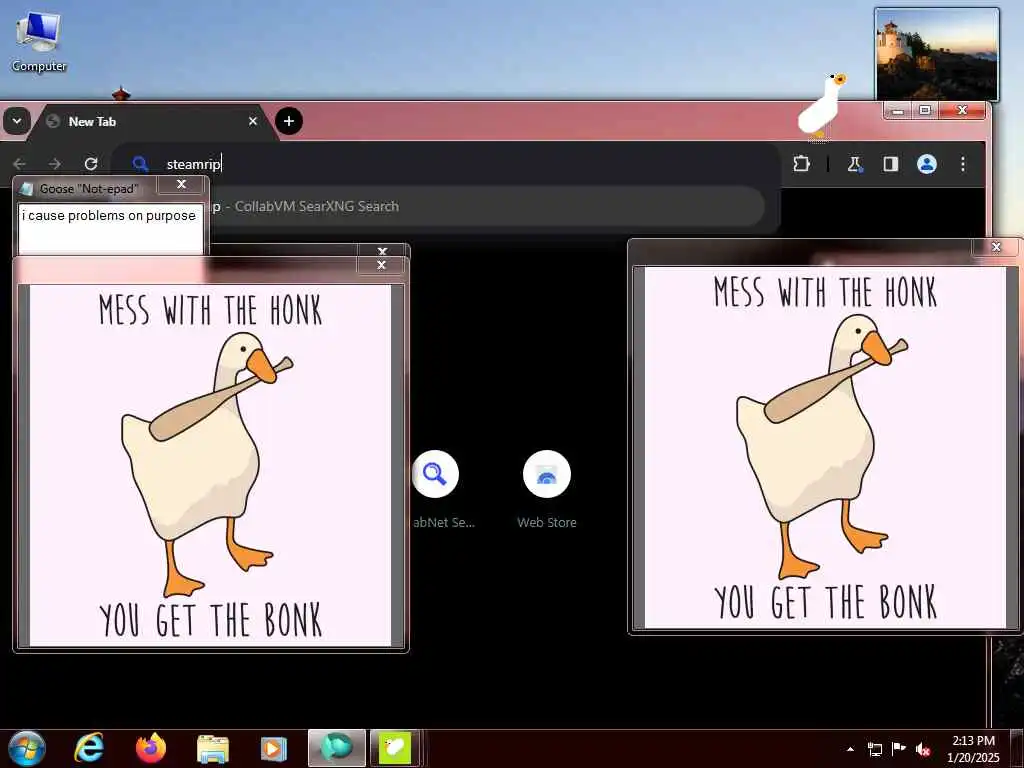1024x768 pixels.
Task: Open a new browser tab with plus button
Action: tap(289, 121)
